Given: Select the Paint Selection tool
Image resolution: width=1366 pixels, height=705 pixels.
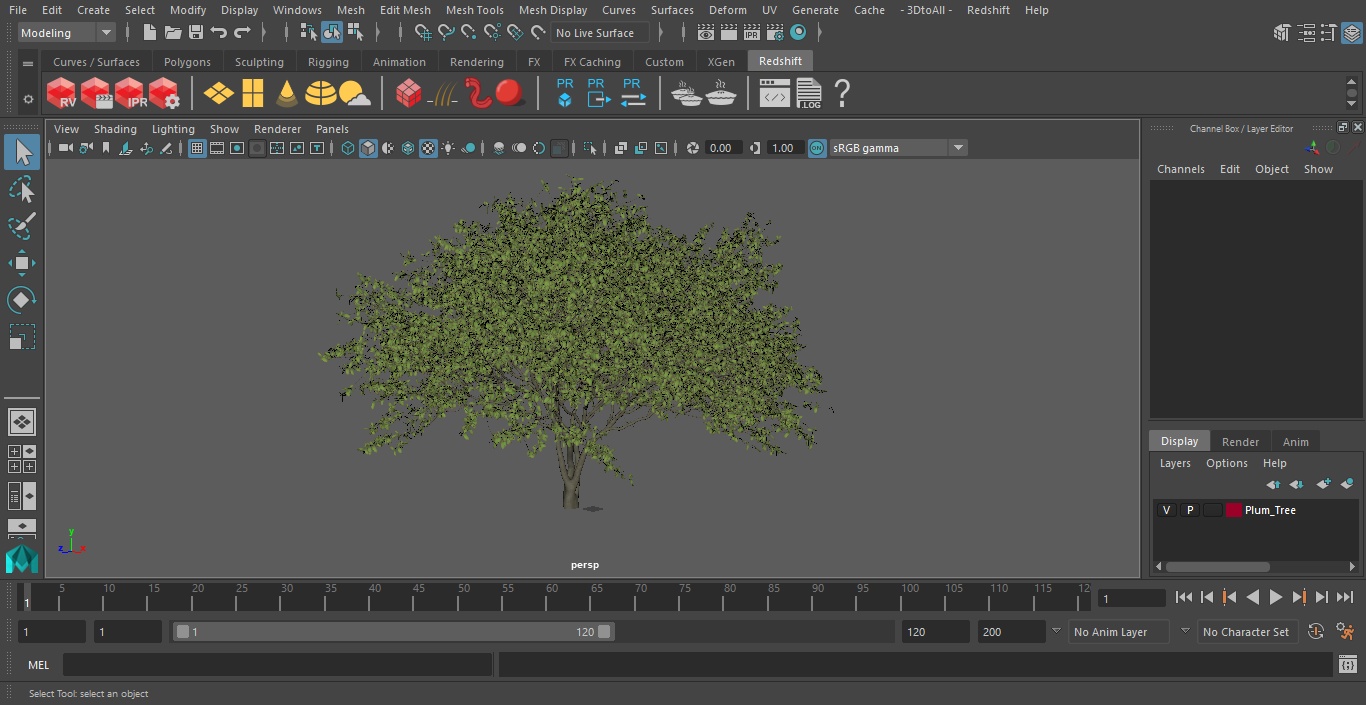Looking at the screenshot, I should [21, 227].
